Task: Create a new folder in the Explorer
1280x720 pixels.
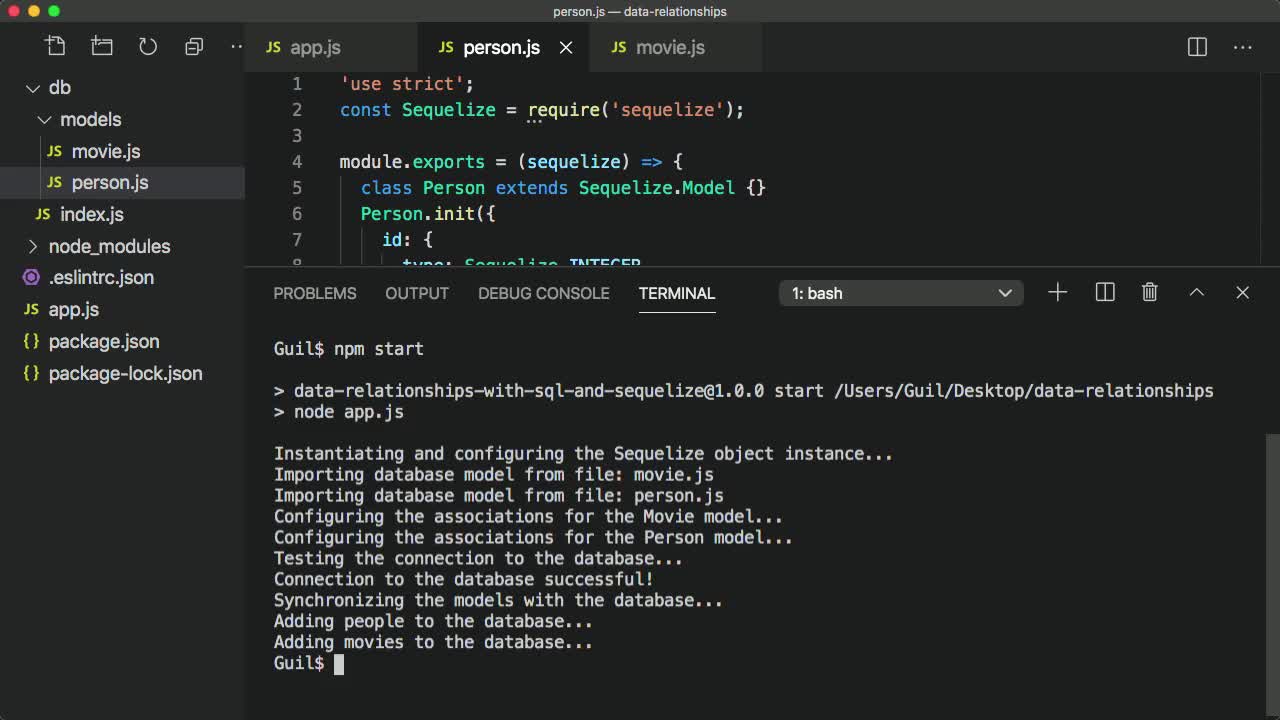Action: (101, 45)
